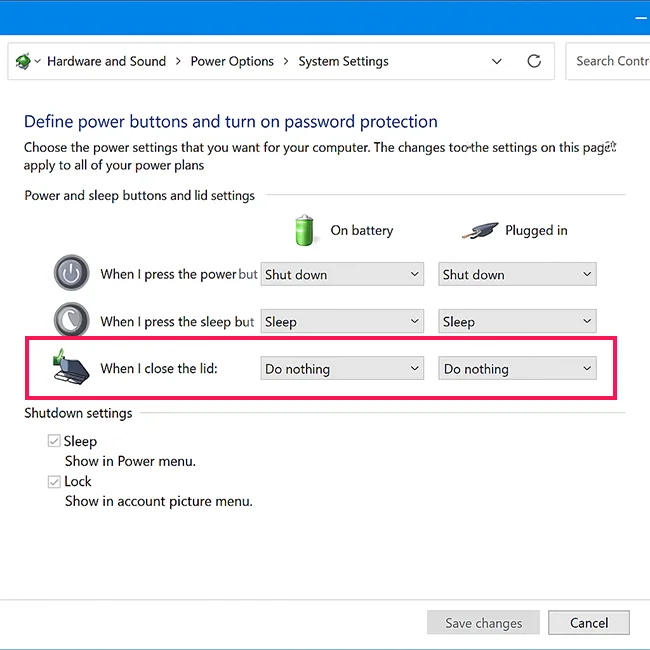Click the Control Panel icon in address bar
Screen dimensions: 650x650
23,61
